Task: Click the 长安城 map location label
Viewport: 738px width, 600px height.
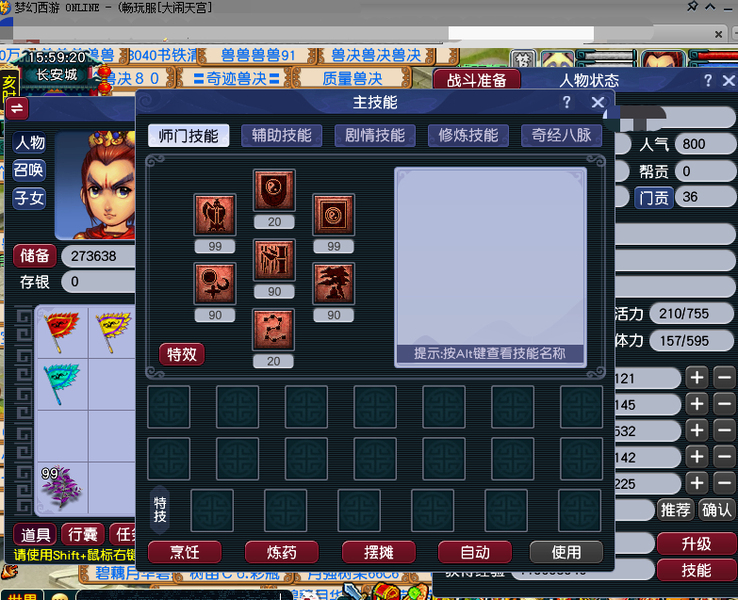Action: coord(56,75)
